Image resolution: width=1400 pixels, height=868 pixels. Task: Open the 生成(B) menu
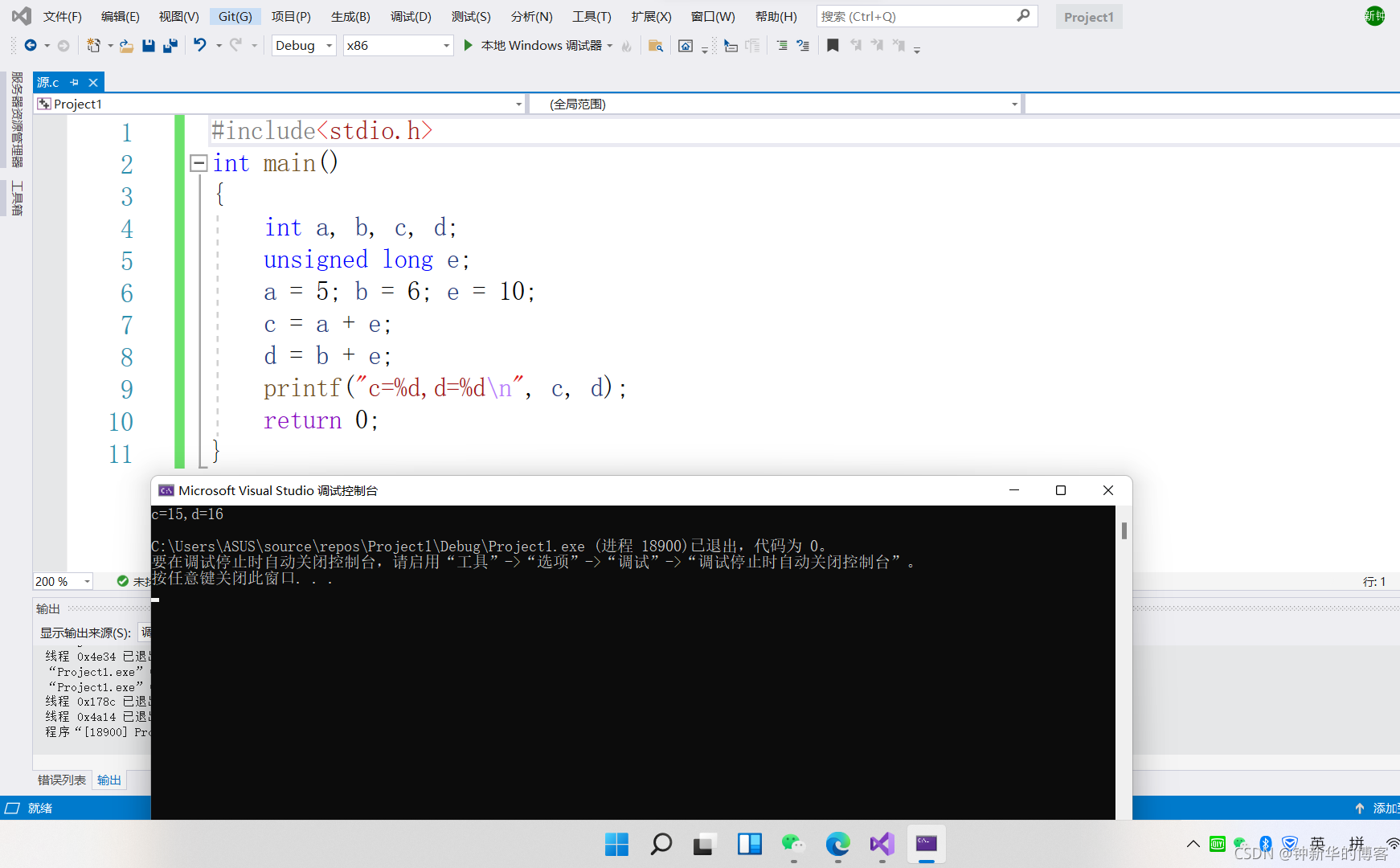click(x=350, y=16)
